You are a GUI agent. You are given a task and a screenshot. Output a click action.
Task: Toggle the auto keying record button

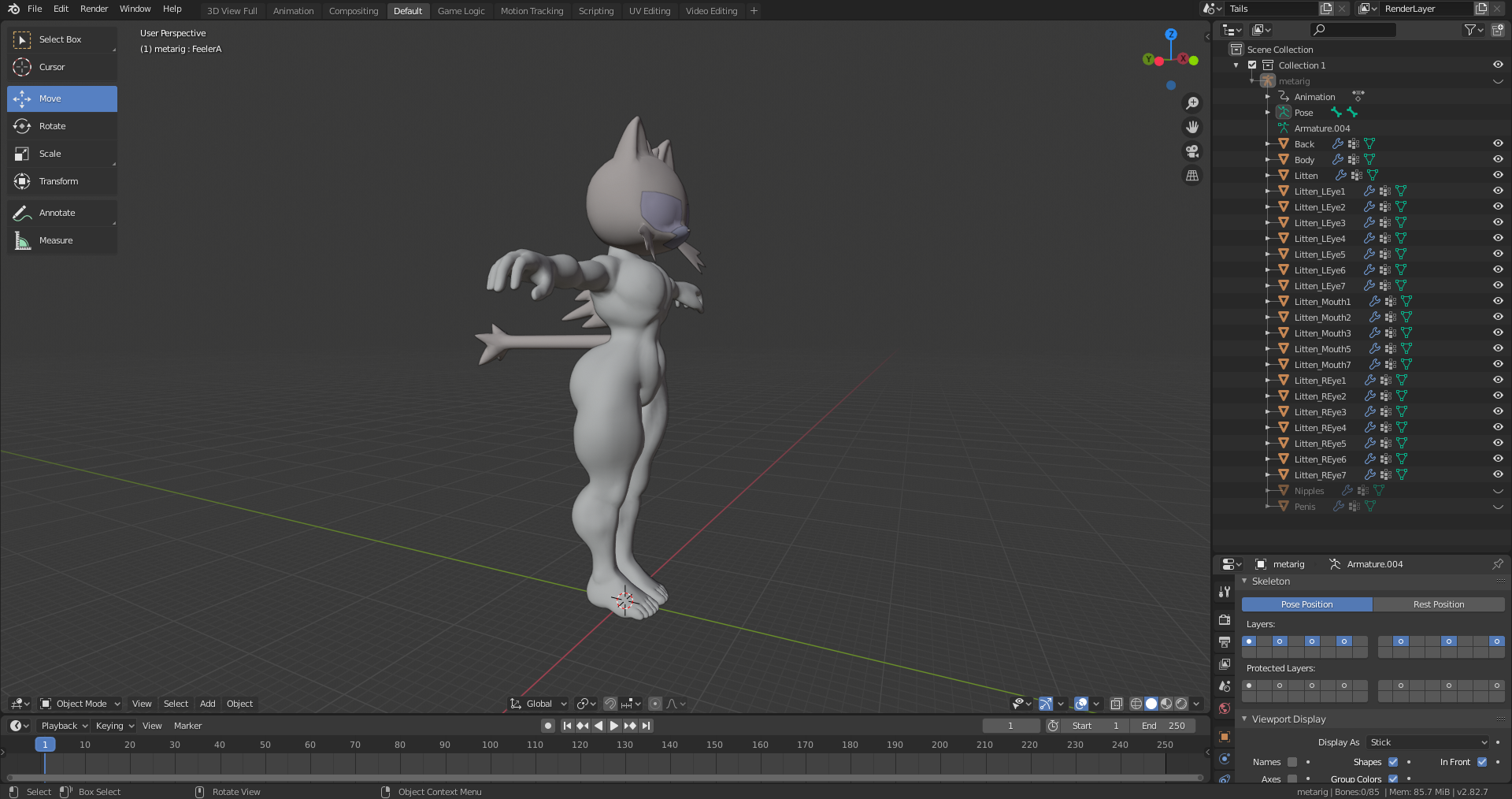pyautogui.click(x=548, y=726)
